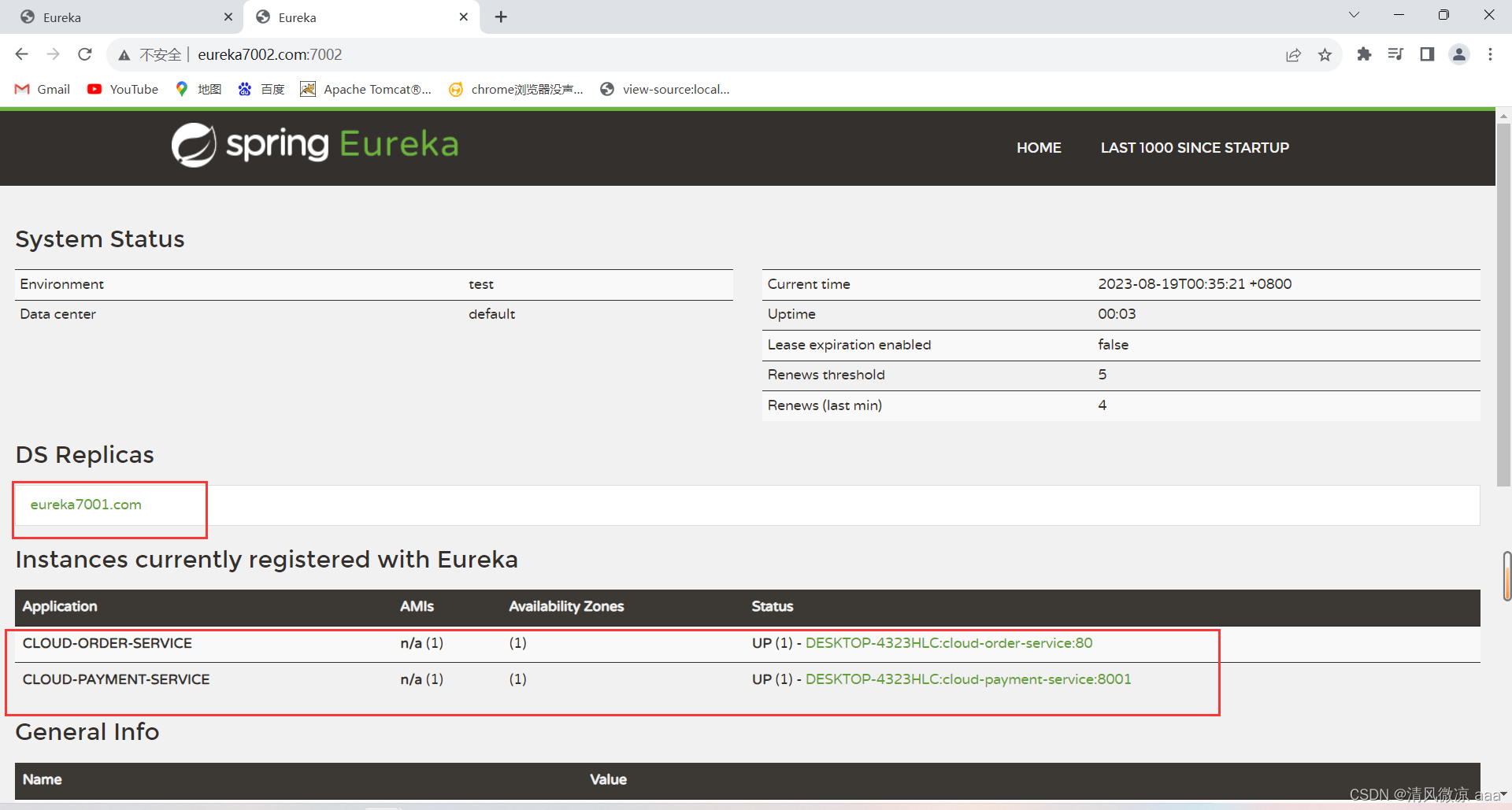The height and width of the screenshot is (810, 1512).
Task: Open the tab search dropdown arrow
Action: pyautogui.click(x=1354, y=15)
